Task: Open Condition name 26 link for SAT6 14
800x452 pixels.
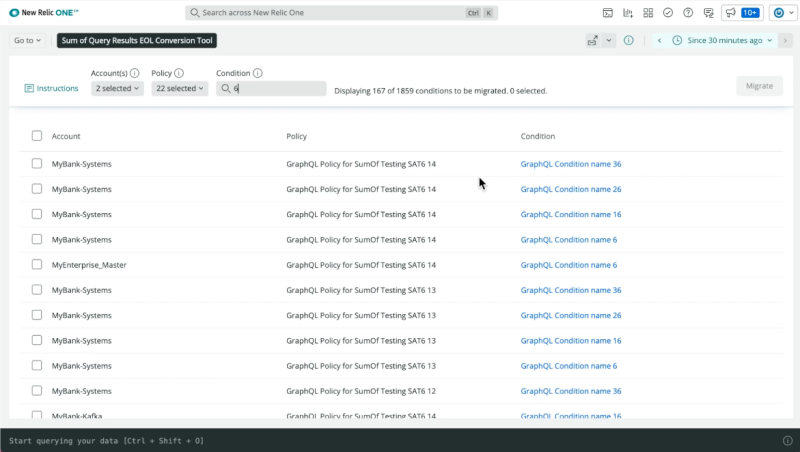Action: (x=571, y=189)
